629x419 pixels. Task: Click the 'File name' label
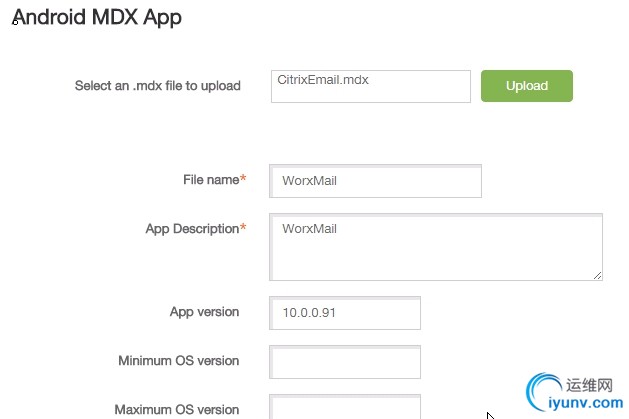click(x=211, y=180)
